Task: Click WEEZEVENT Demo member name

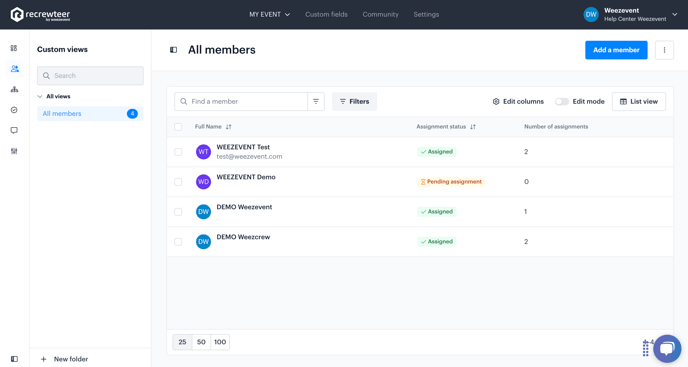Action: (246, 177)
